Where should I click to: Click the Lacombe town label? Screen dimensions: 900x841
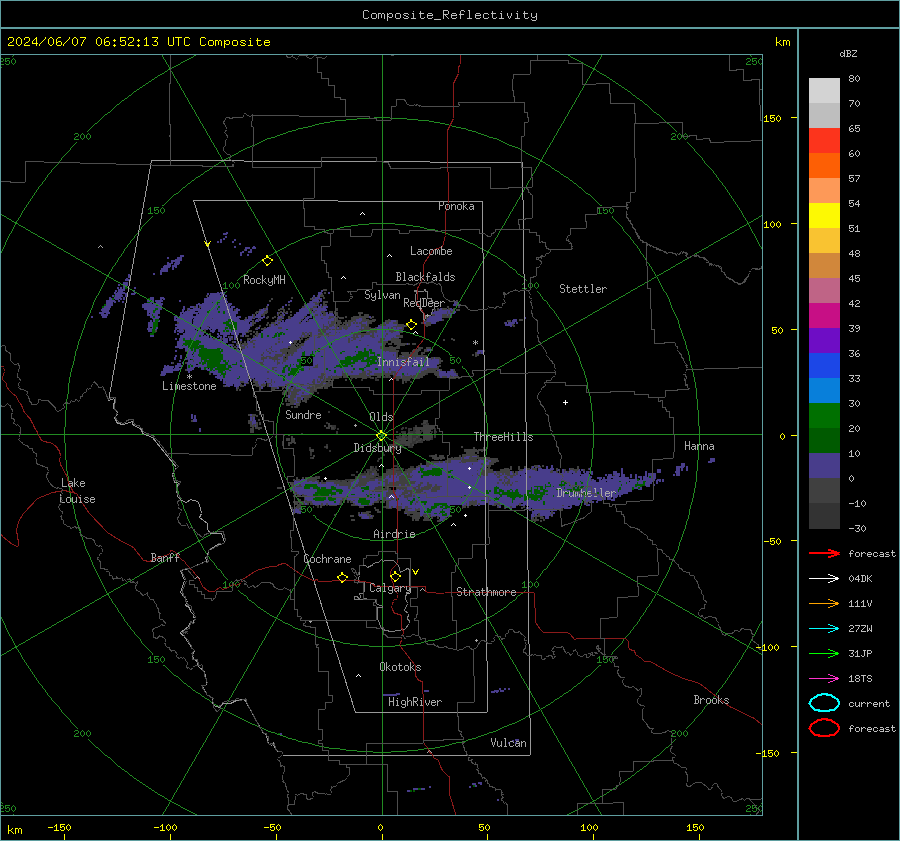[x=431, y=251]
